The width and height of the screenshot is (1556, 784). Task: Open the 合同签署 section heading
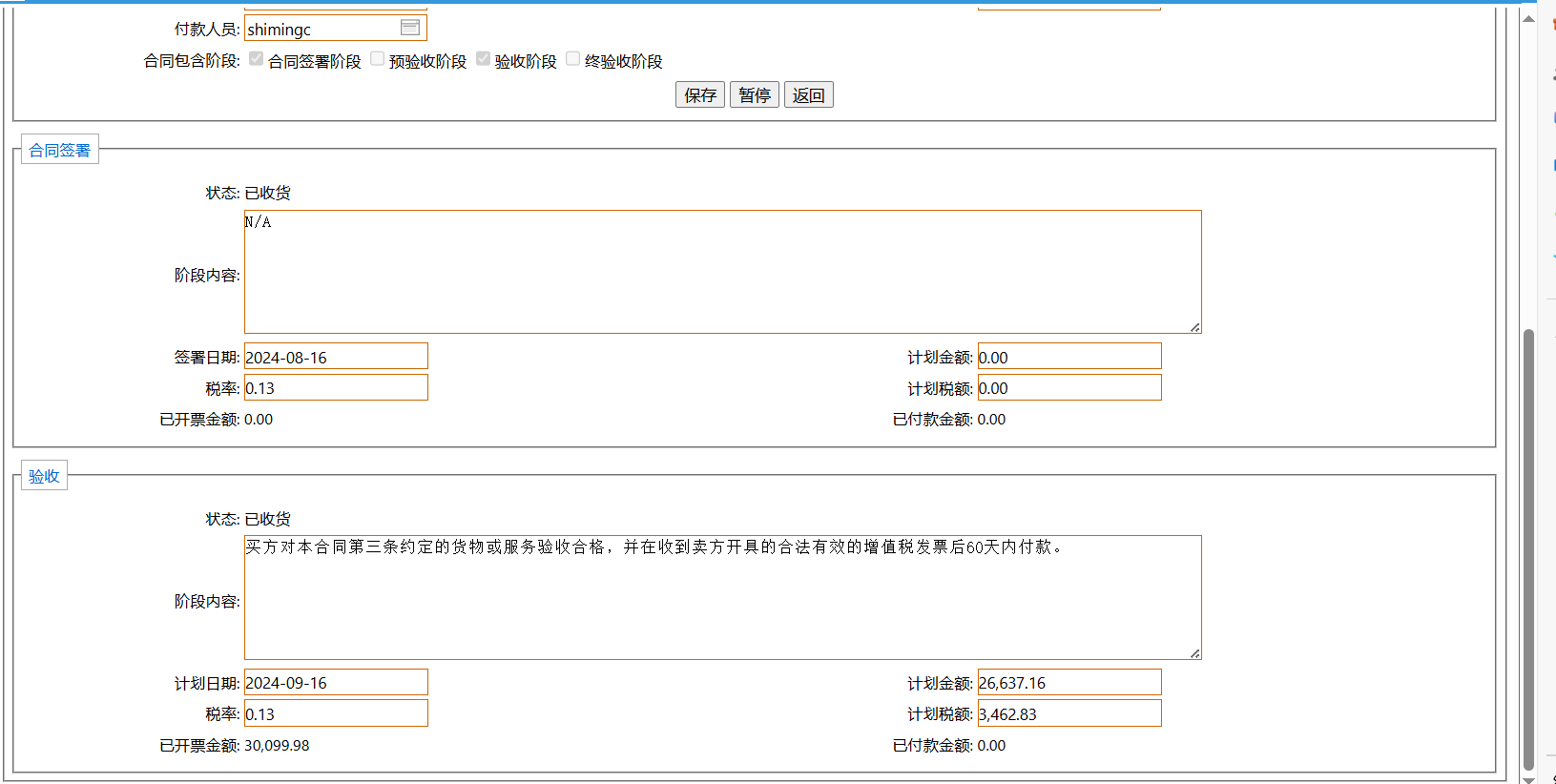point(59,150)
